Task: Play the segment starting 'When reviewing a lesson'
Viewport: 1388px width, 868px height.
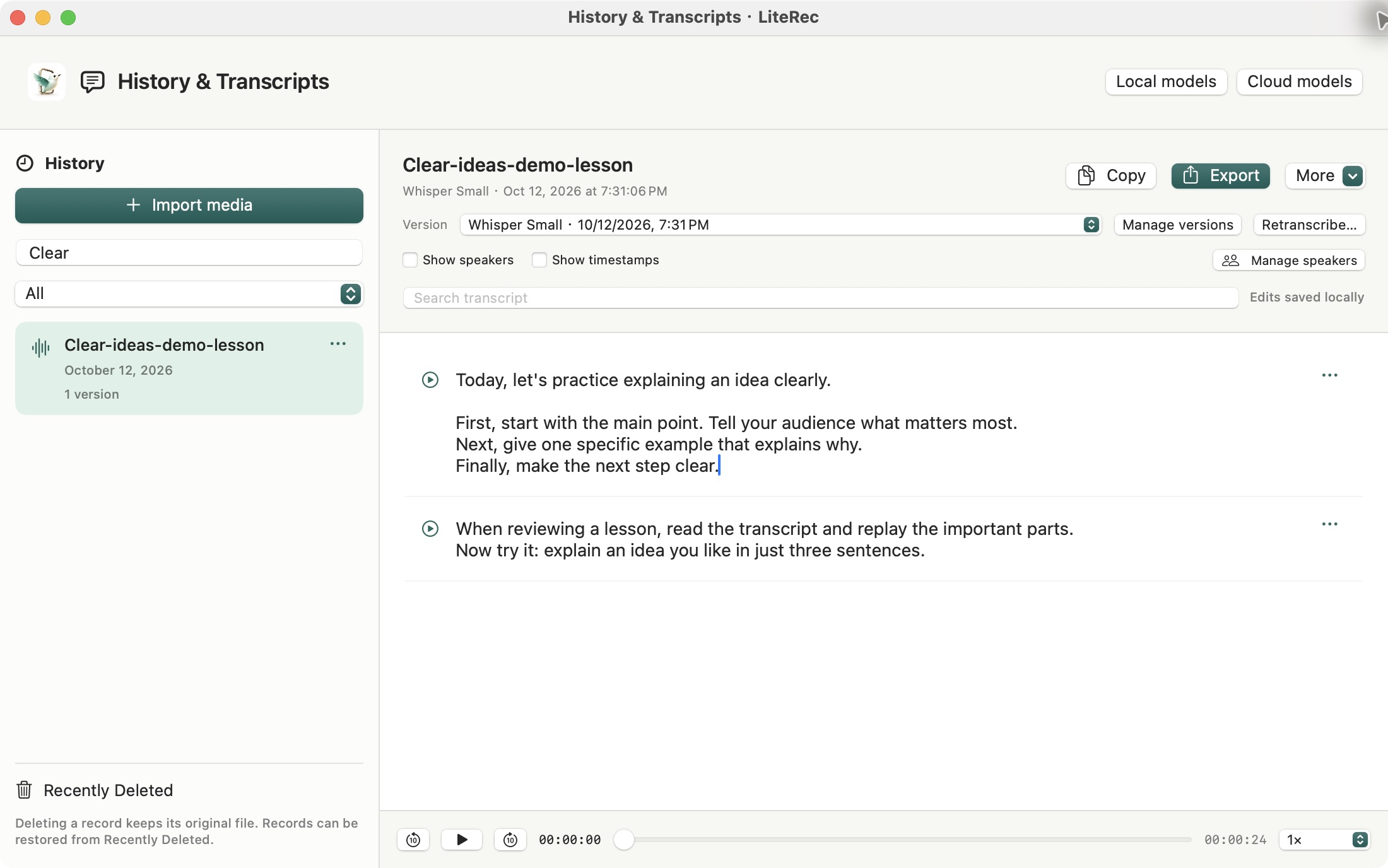Action: [430, 529]
